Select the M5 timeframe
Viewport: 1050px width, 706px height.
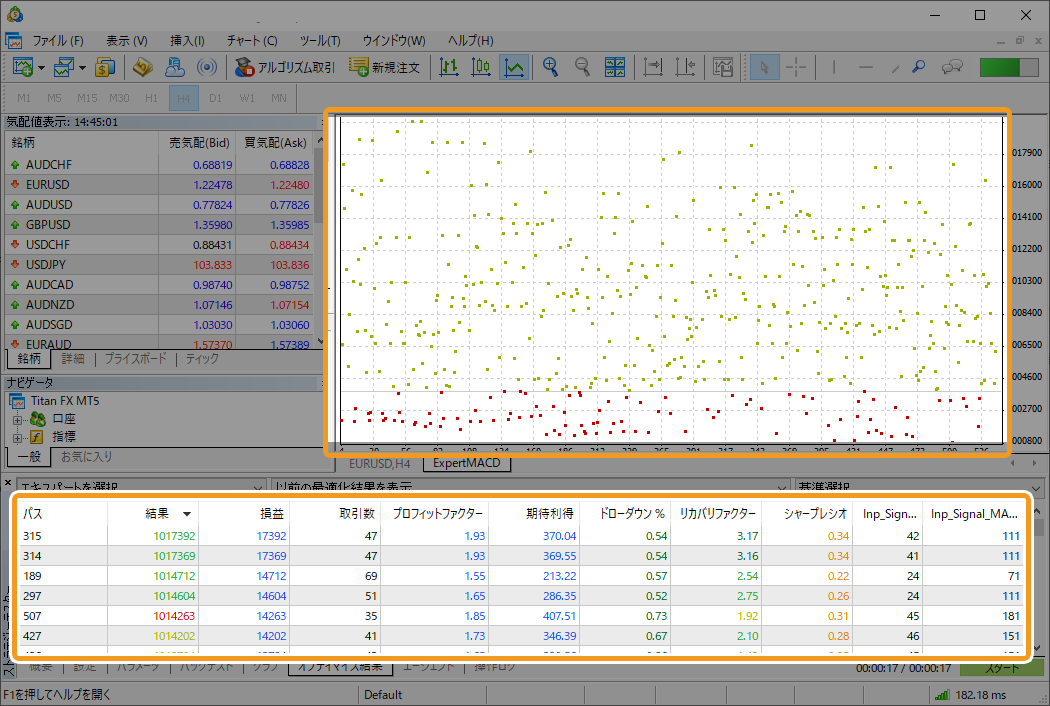(54, 98)
